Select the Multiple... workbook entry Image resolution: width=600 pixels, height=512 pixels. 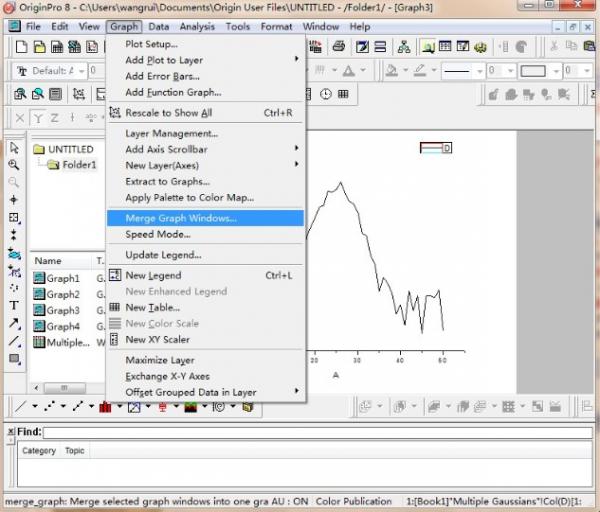pos(61,342)
